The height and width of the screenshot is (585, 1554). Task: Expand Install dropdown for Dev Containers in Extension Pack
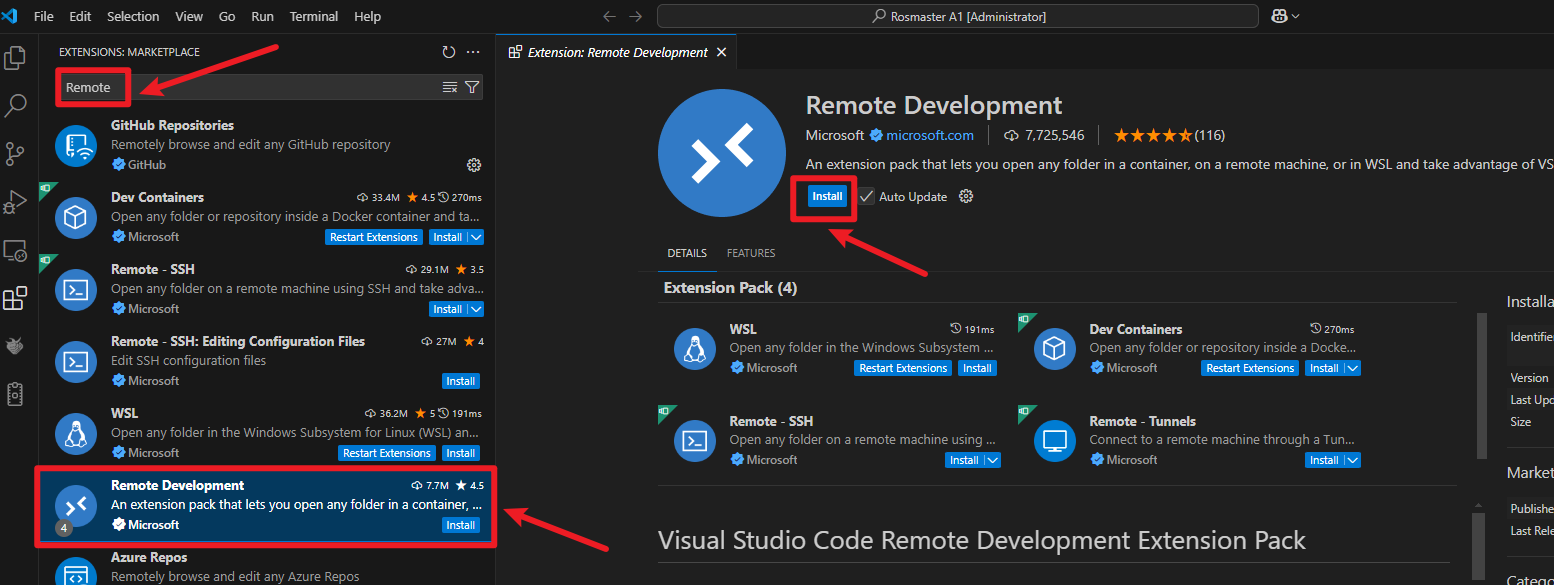click(x=1353, y=368)
